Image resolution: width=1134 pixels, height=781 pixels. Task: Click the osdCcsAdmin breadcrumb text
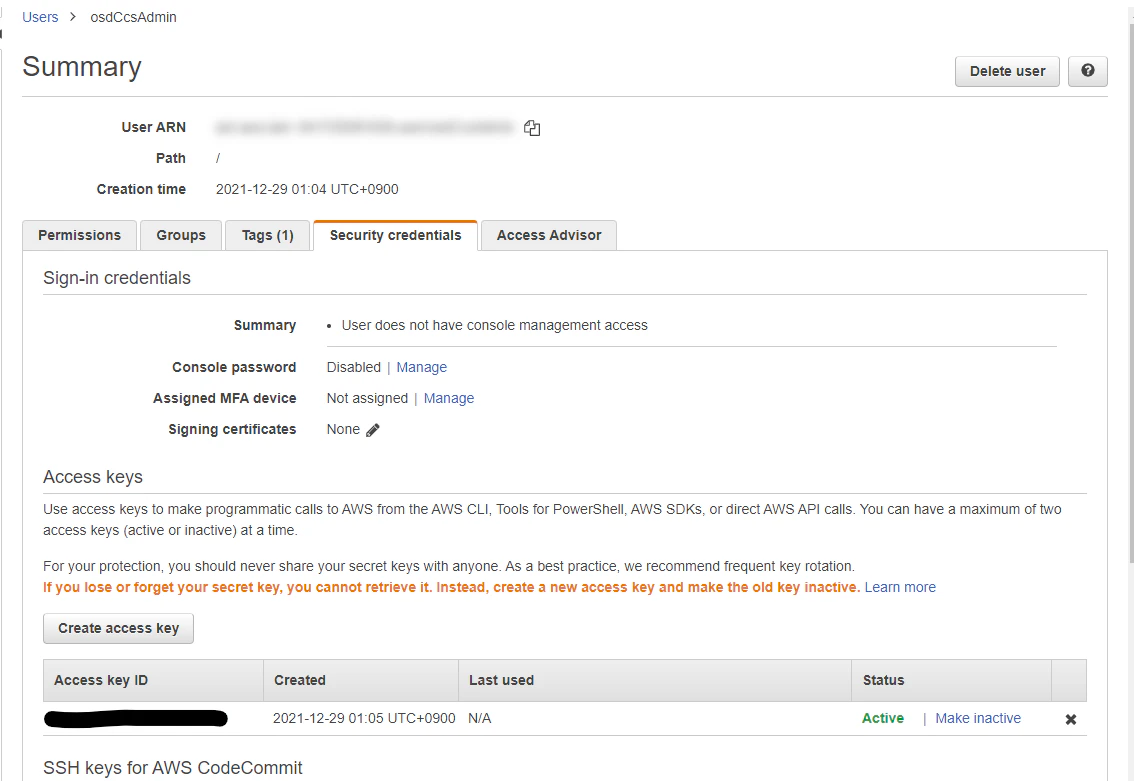coord(133,17)
